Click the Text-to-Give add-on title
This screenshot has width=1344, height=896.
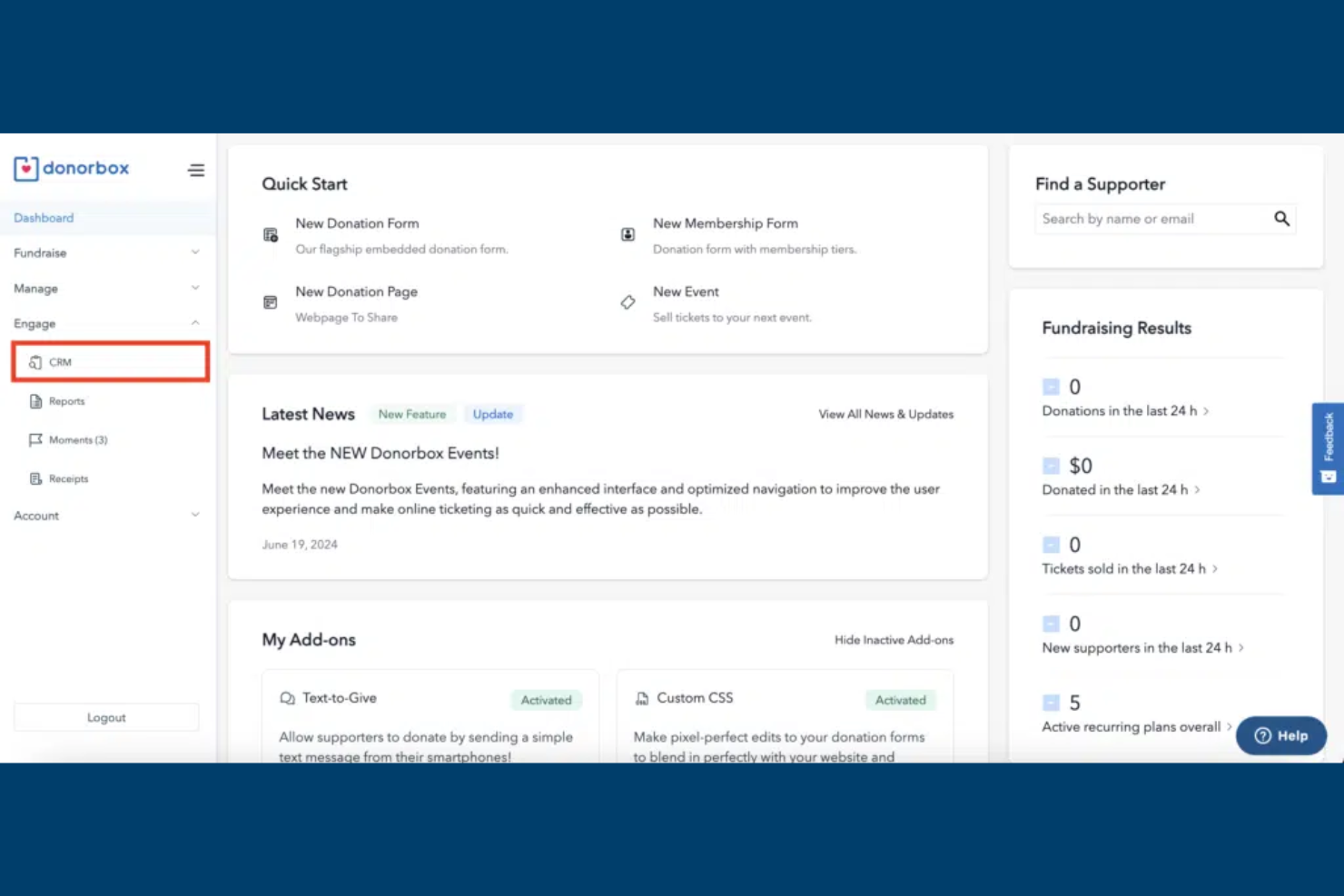(340, 698)
